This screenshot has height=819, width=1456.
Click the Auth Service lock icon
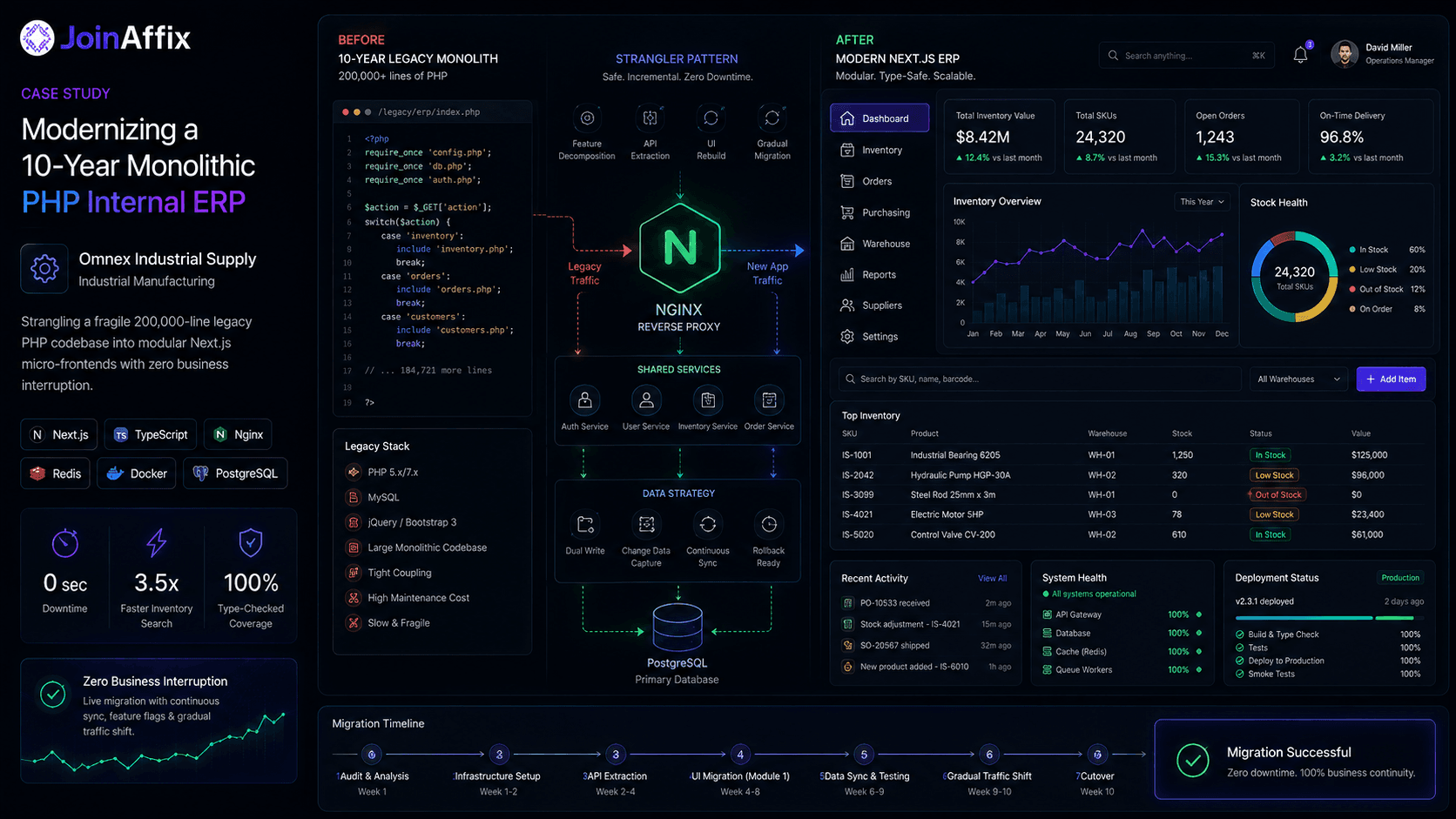(584, 400)
